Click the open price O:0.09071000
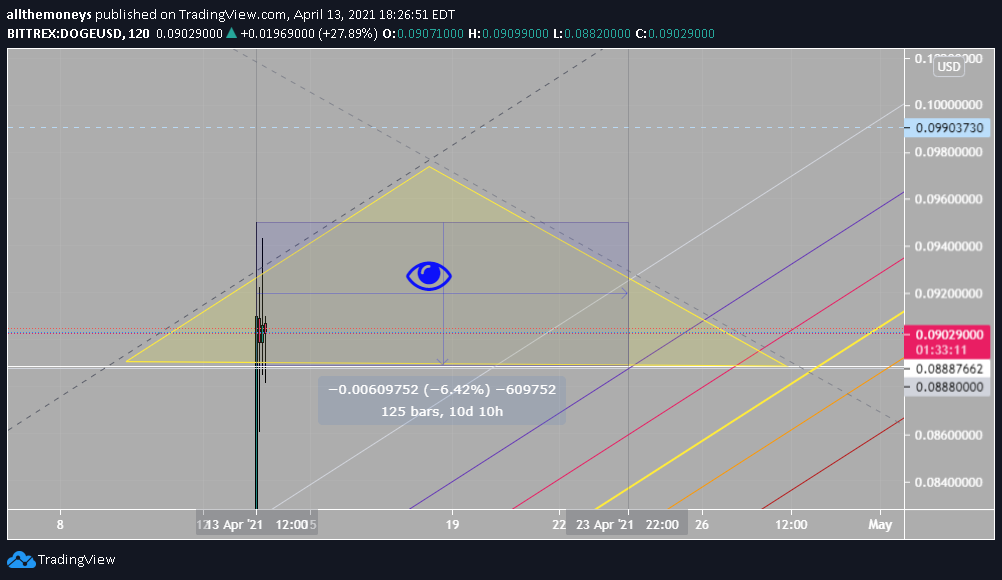The width and height of the screenshot is (1002, 580). [x=423, y=33]
